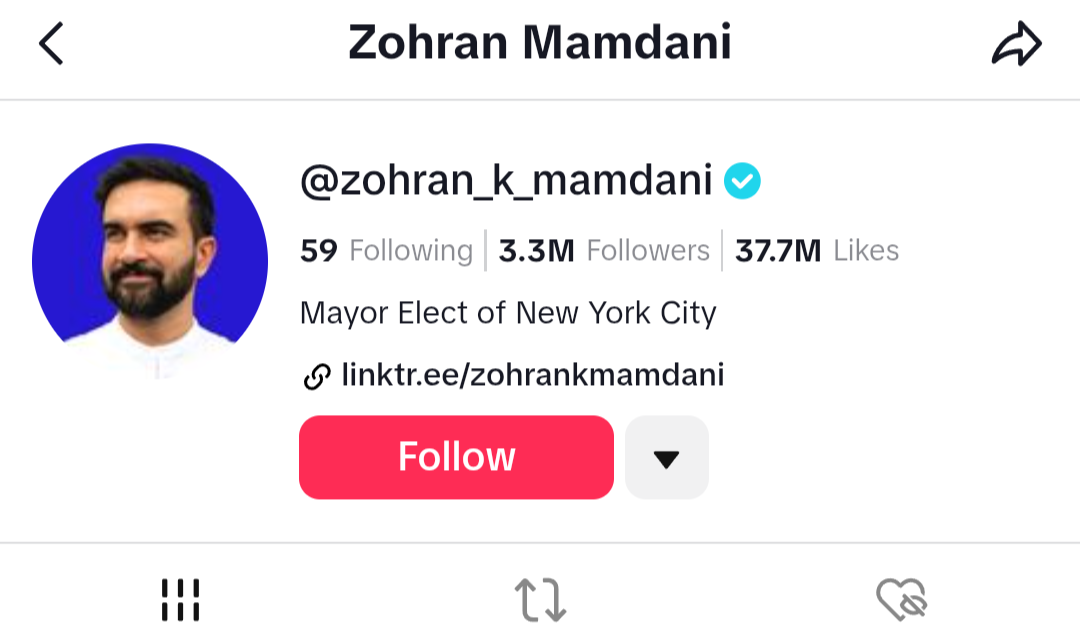Image resolution: width=1080 pixels, height=644 pixels.
Task: Expand the dropdown arrow next to Follow
Action: tap(666, 458)
